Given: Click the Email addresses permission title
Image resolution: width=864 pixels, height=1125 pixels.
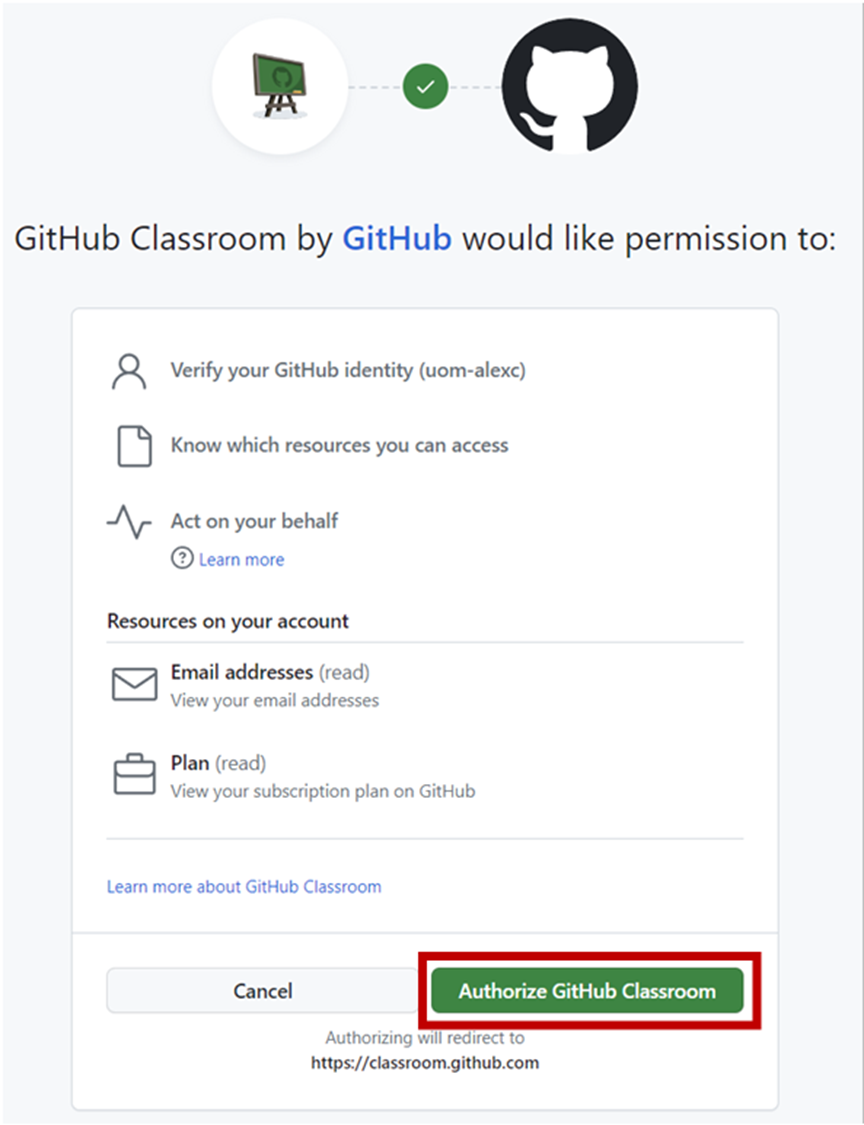Looking at the screenshot, I should [x=242, y=672].
